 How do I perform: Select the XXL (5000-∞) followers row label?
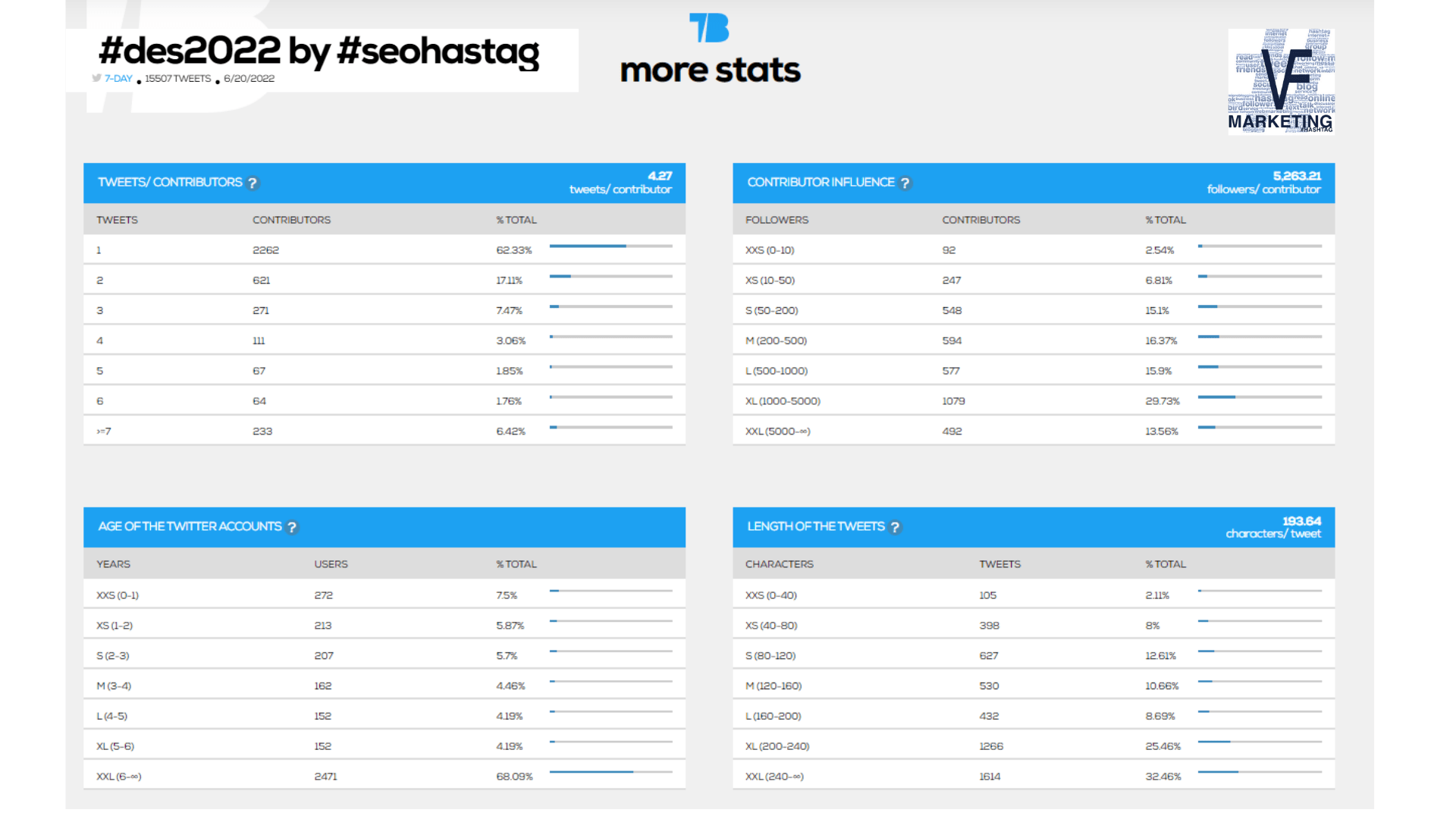778,431
